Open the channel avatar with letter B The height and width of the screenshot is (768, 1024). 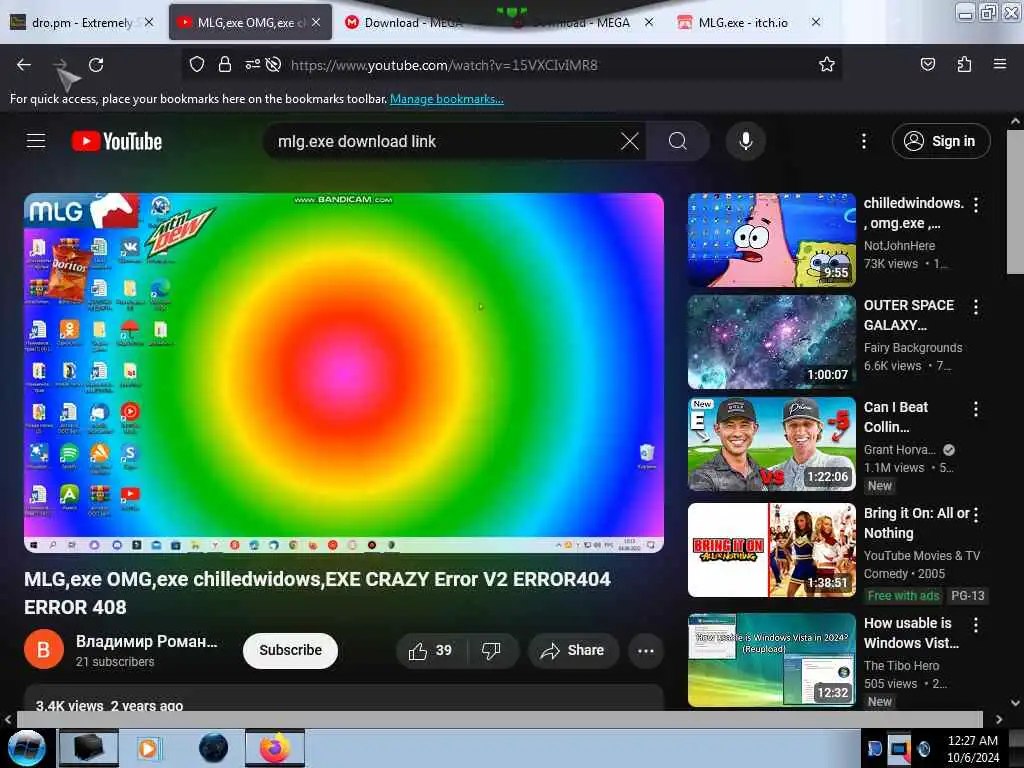coord(44,650)
